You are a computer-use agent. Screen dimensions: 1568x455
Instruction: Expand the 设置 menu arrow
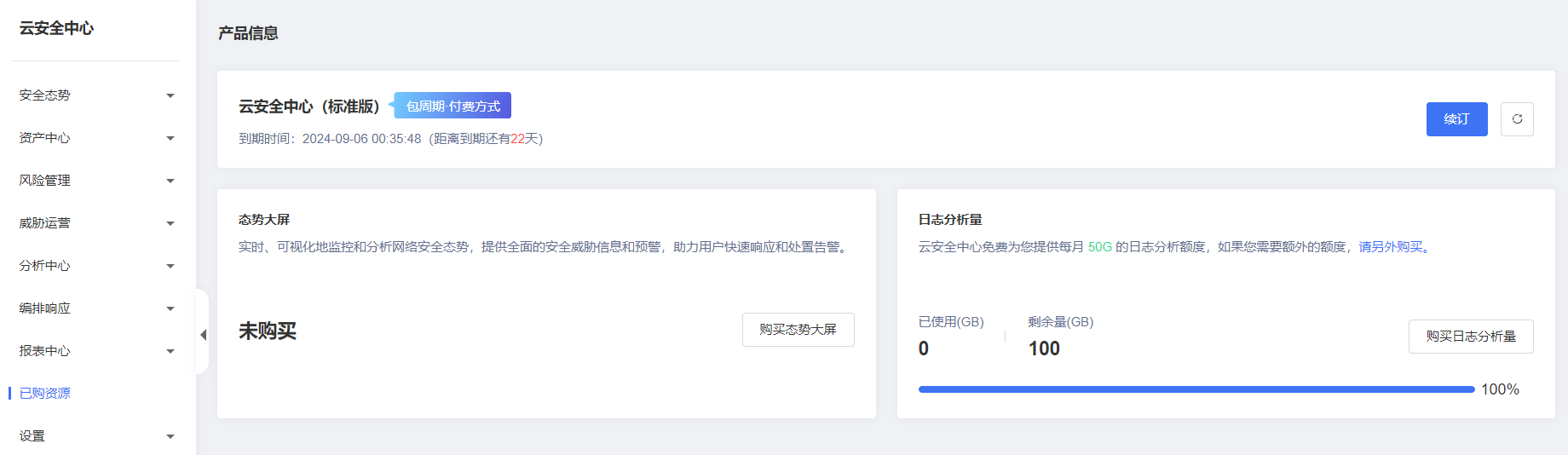click(170, 436)
